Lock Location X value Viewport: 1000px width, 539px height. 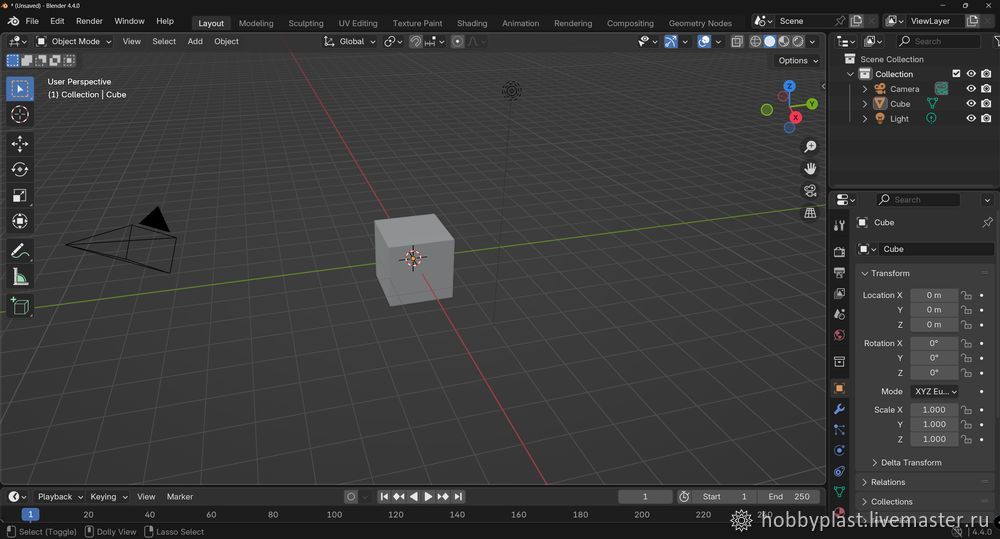967,295
